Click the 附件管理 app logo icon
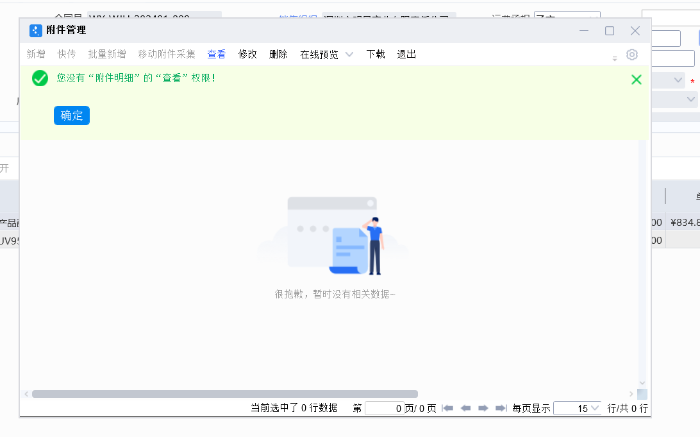 point(35,30)
